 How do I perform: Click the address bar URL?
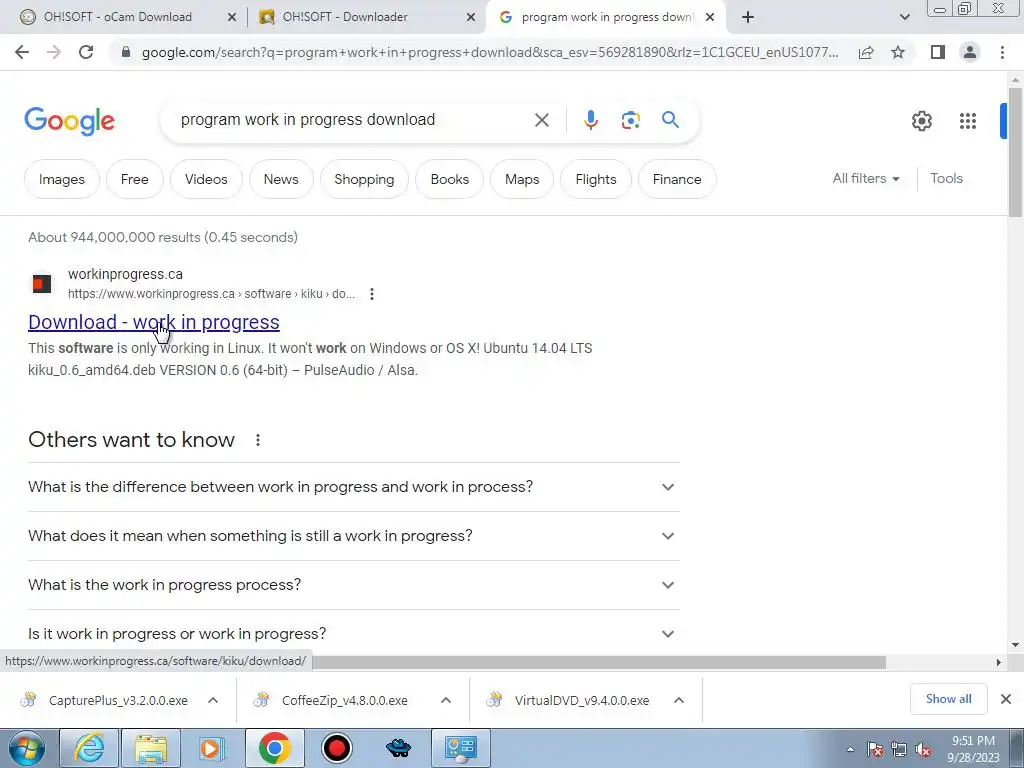[x=490, y=52]
